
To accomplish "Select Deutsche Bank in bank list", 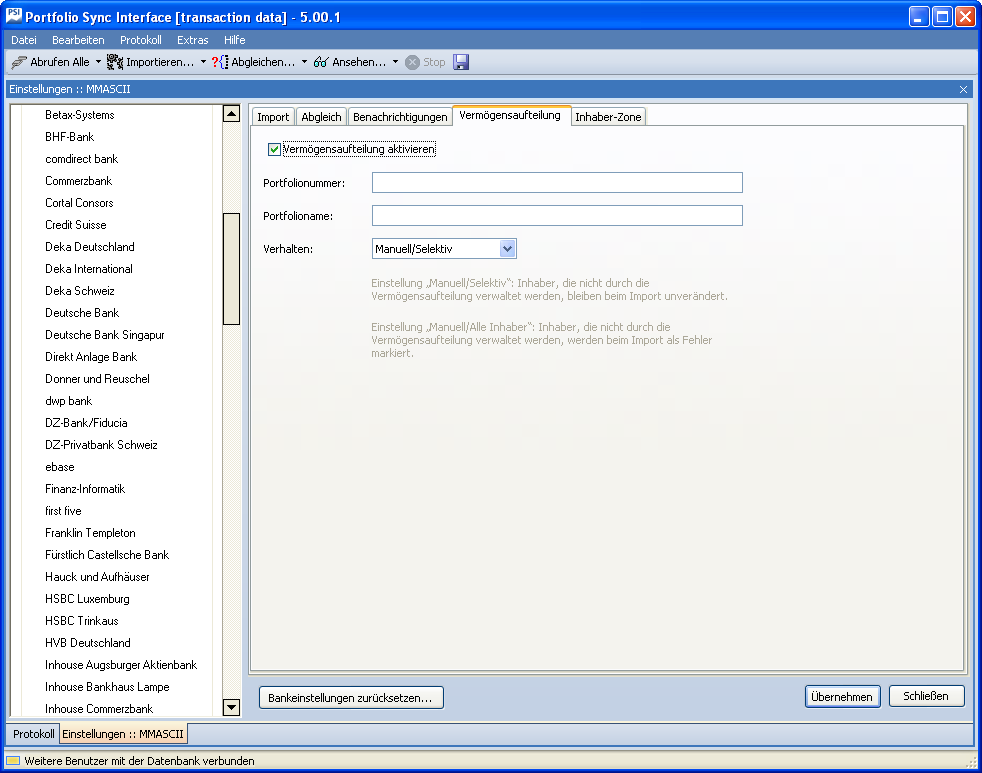I will (82, 313).
